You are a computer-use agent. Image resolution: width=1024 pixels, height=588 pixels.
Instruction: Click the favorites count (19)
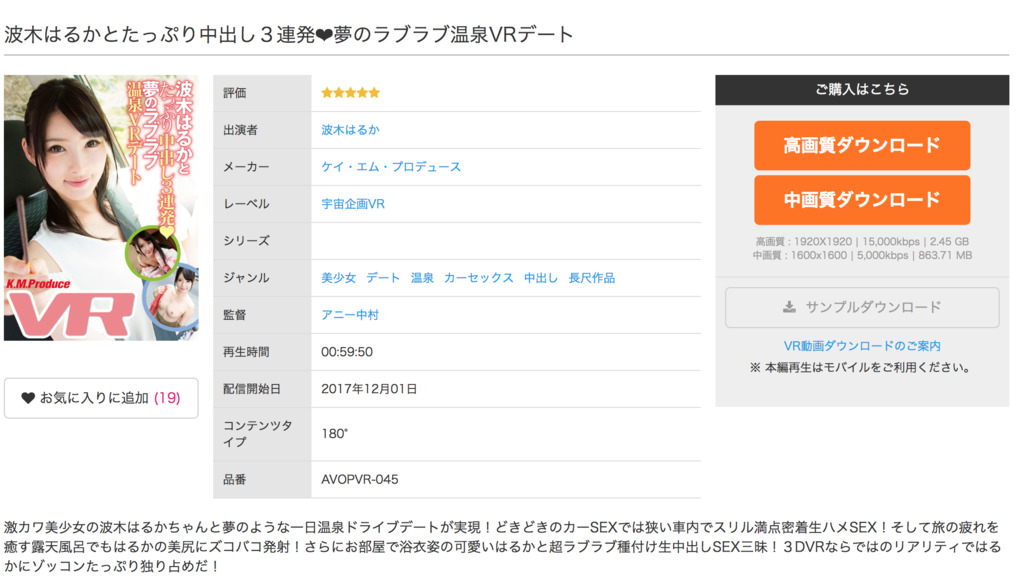[167, 398]
